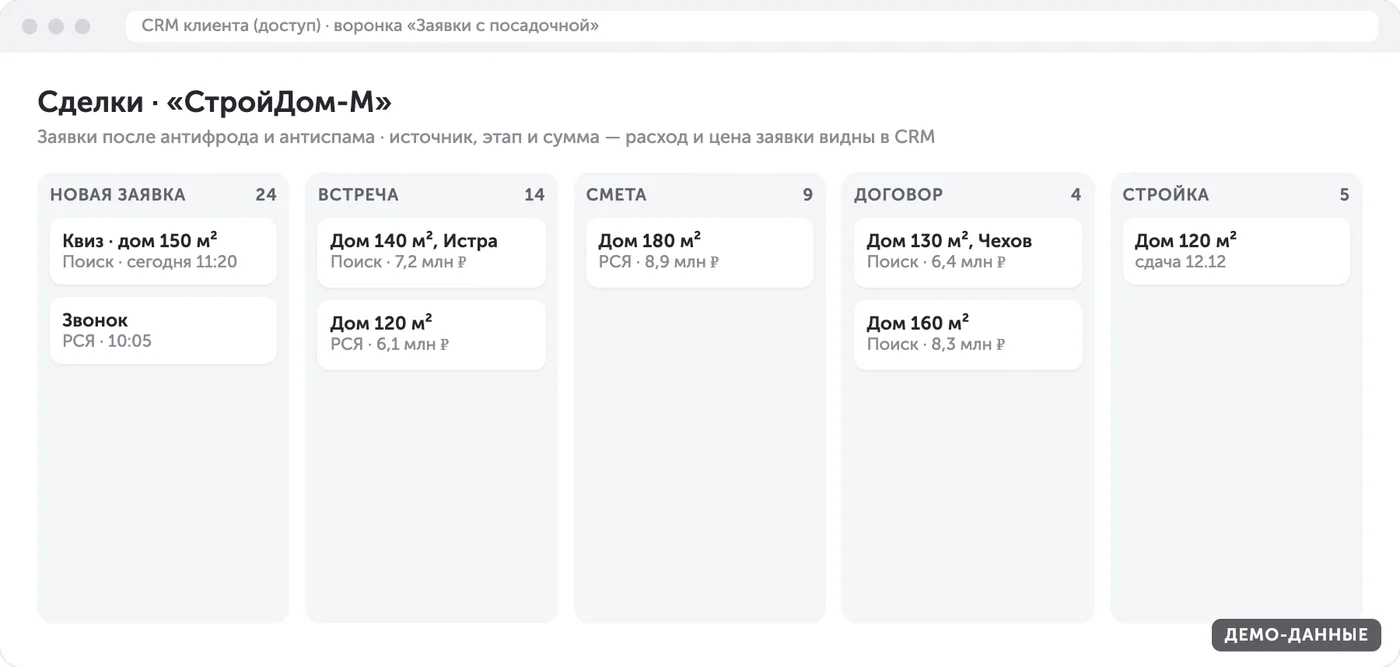
Task: Open the «Квиз · дом 150 м²» deal card
Action: pos(163,251)
